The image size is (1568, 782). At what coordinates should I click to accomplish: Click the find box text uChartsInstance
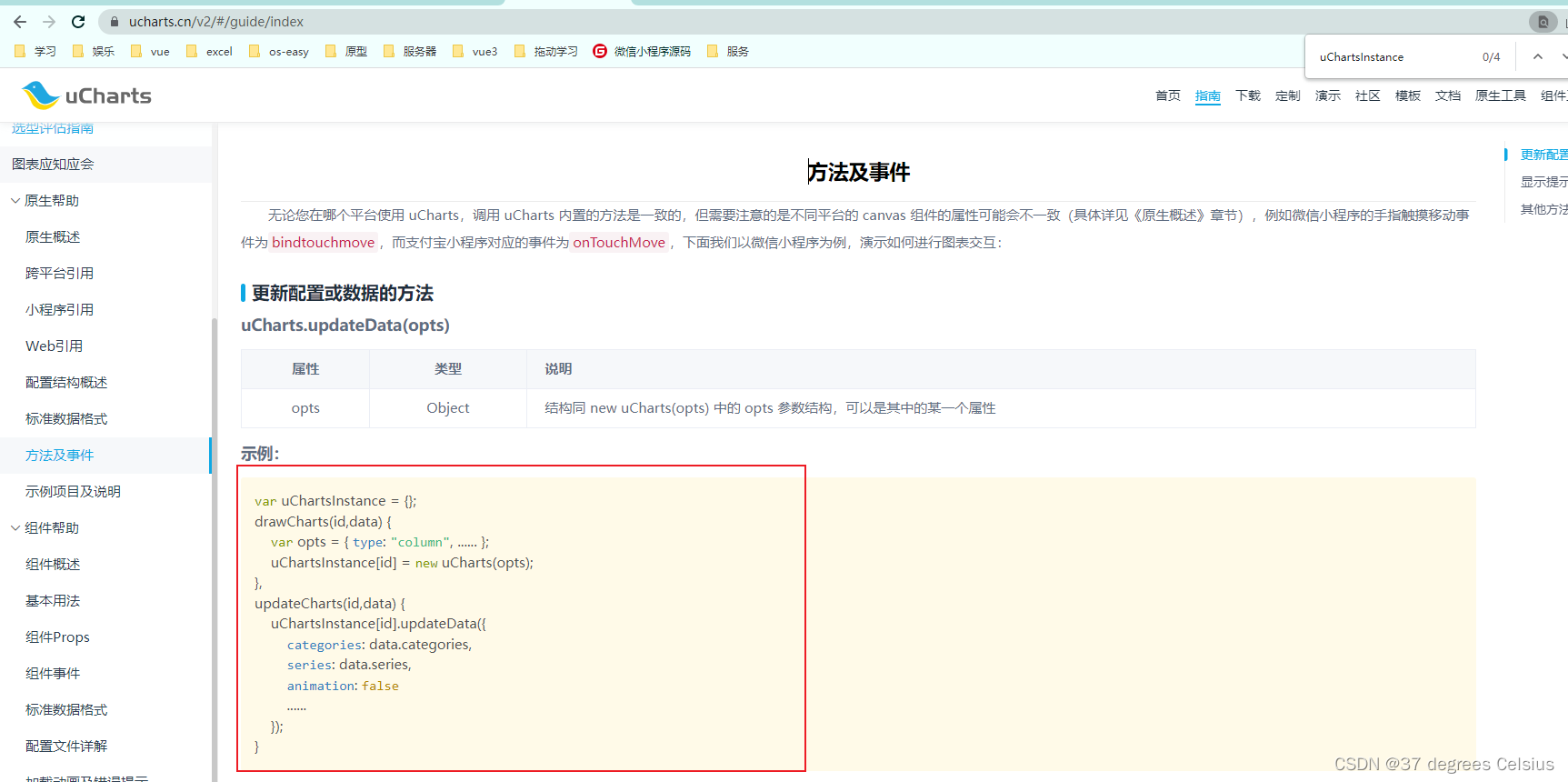(1362, 56)
